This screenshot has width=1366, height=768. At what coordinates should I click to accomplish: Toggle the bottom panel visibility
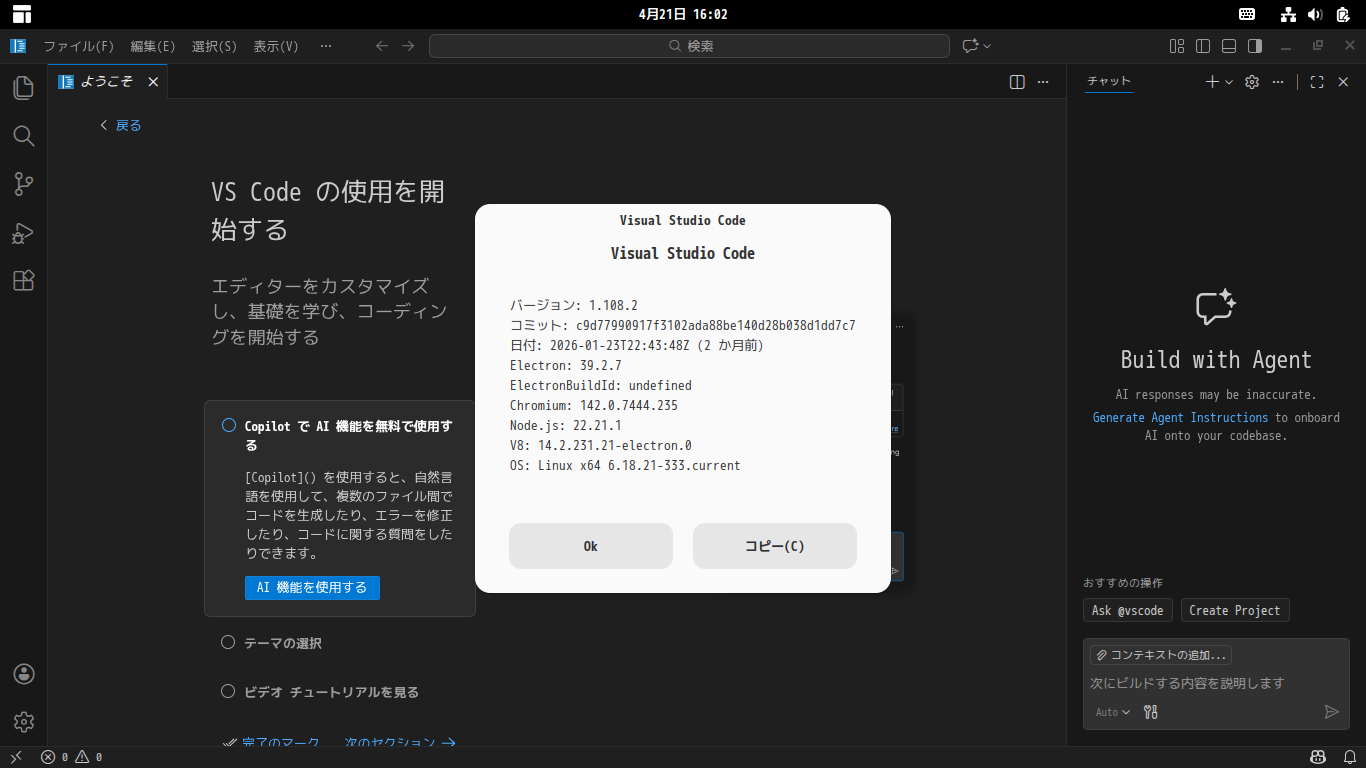tap(1229, 46)
